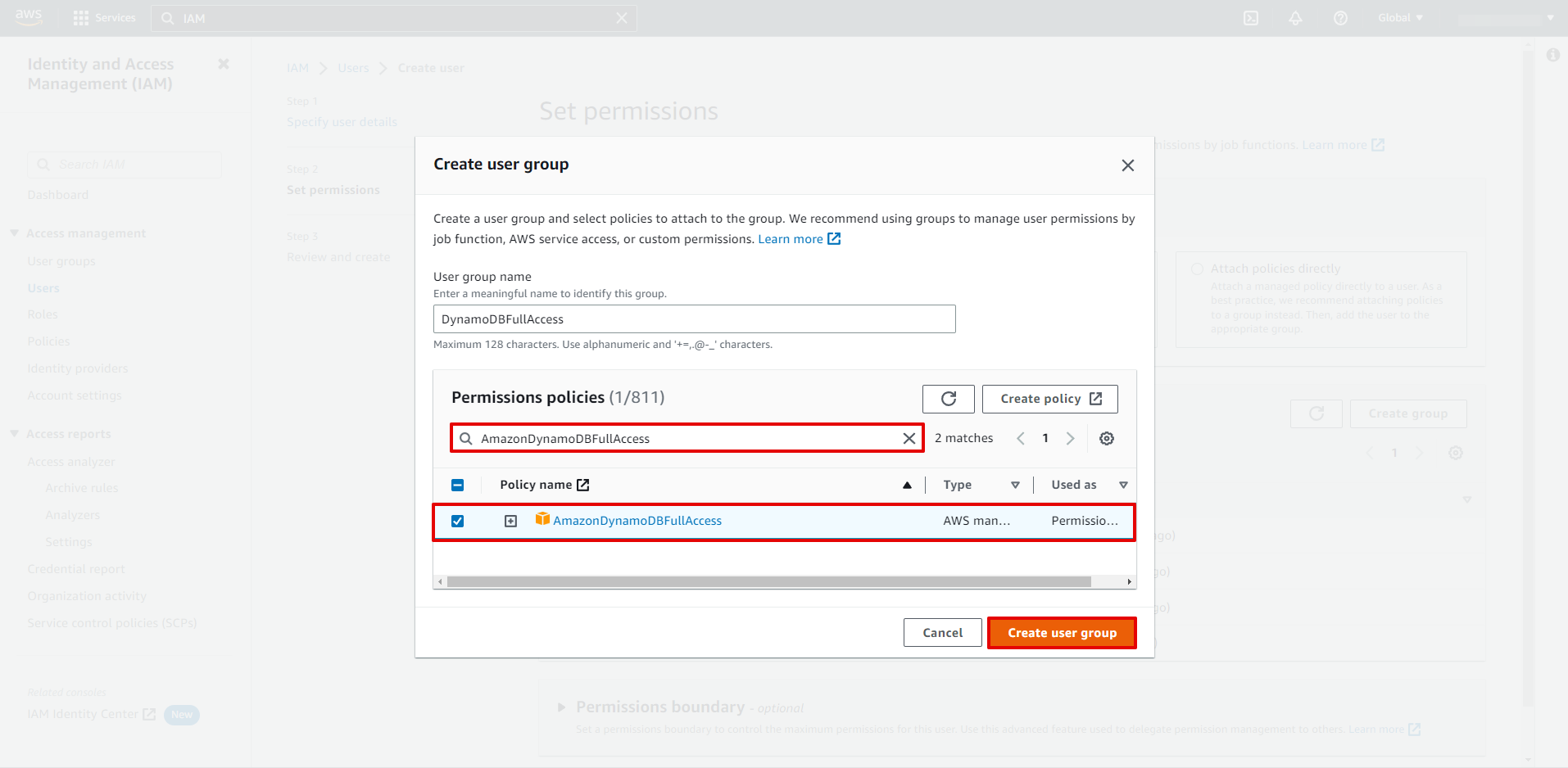Screen dimensions: 1568x768
Task: Clear the IAM text in top search
Action: pos(622,18)
